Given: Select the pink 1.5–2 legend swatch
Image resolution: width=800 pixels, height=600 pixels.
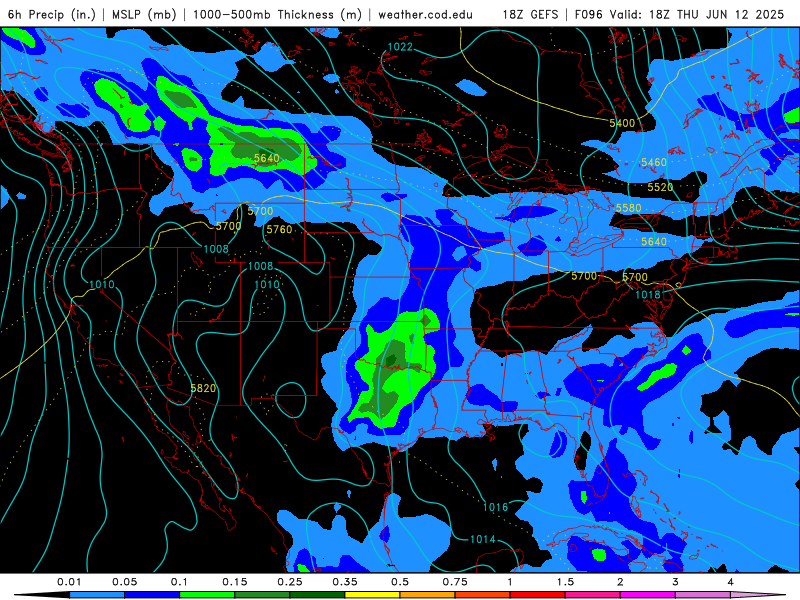Looking at the screenshot, I should 593,595.
